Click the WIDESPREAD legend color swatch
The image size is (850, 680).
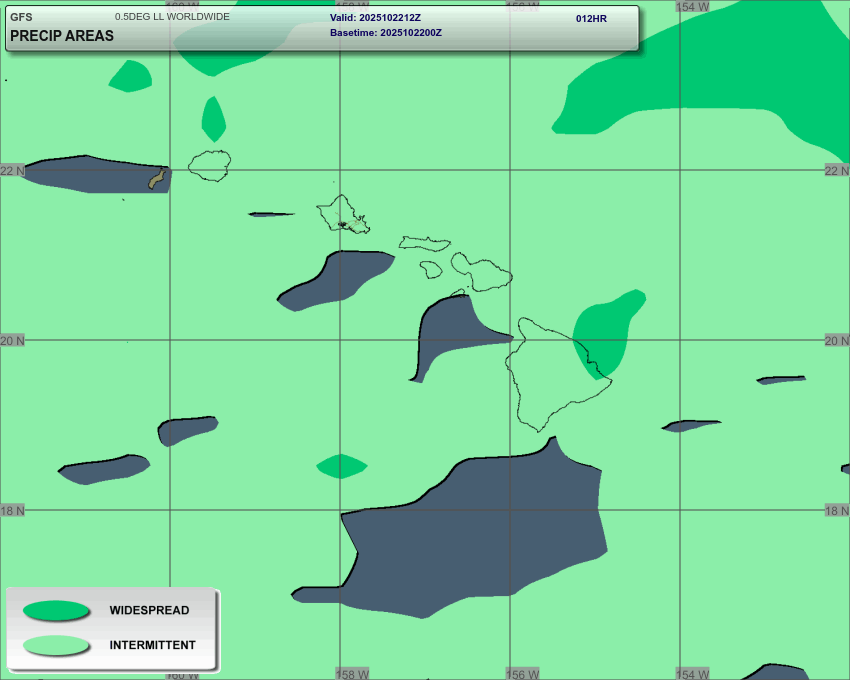pyautogui.click(x=56, y=610)
